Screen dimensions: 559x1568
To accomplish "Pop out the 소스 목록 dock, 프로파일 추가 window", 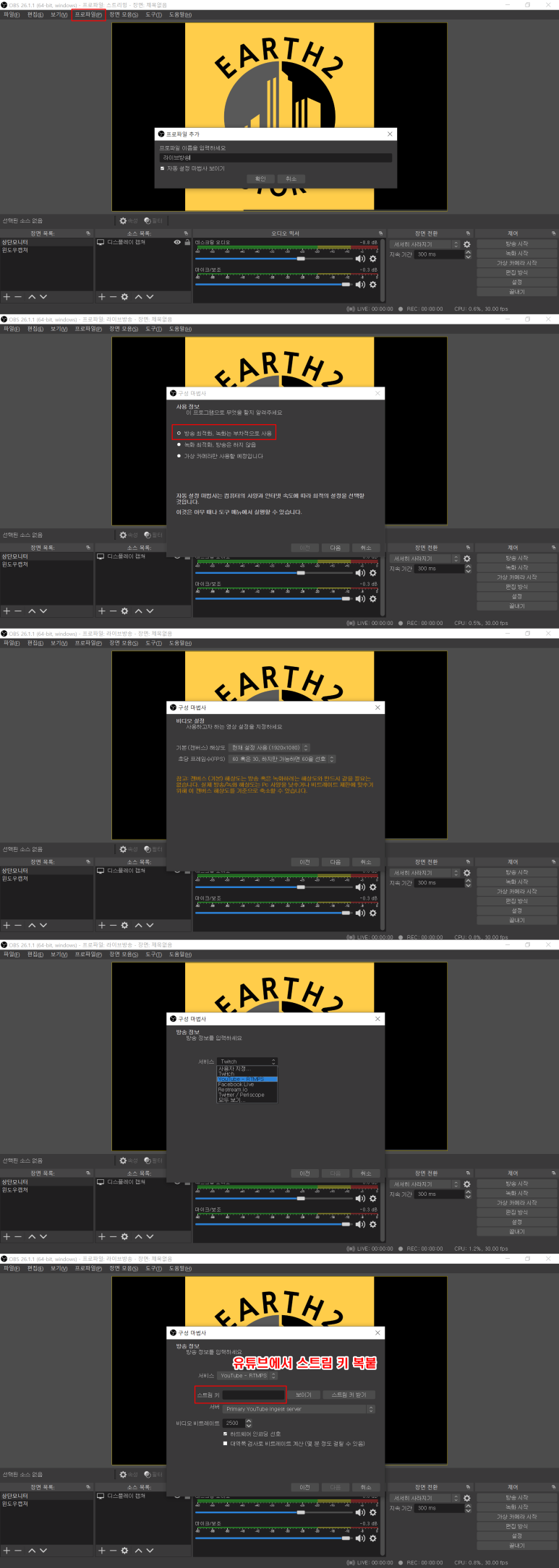I will tap(187, 233).
